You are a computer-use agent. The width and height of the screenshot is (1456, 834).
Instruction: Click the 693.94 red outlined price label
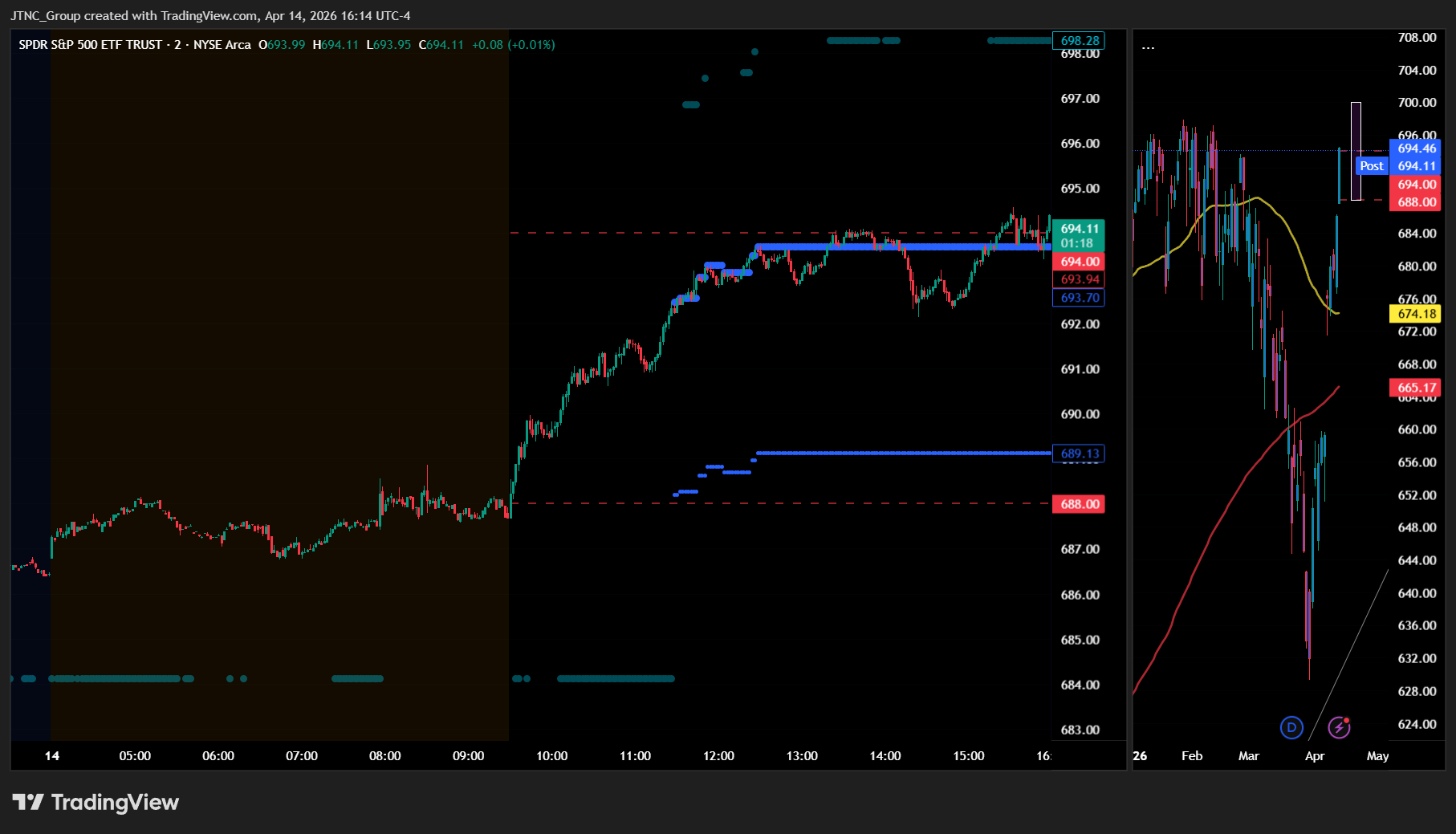[1079, 279]
